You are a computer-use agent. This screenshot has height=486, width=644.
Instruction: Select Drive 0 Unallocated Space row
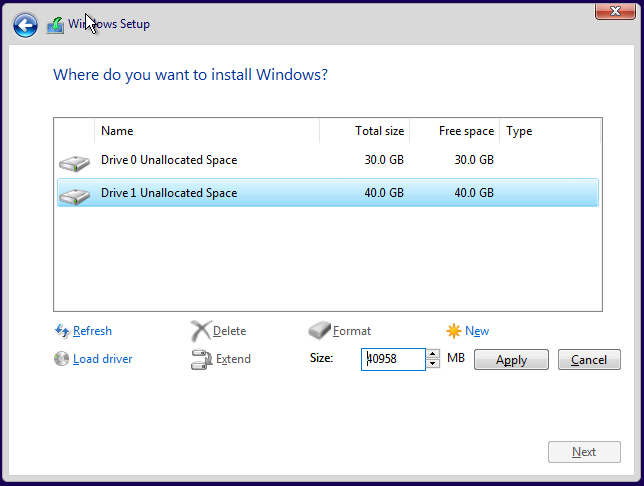[x=328, y=160]
